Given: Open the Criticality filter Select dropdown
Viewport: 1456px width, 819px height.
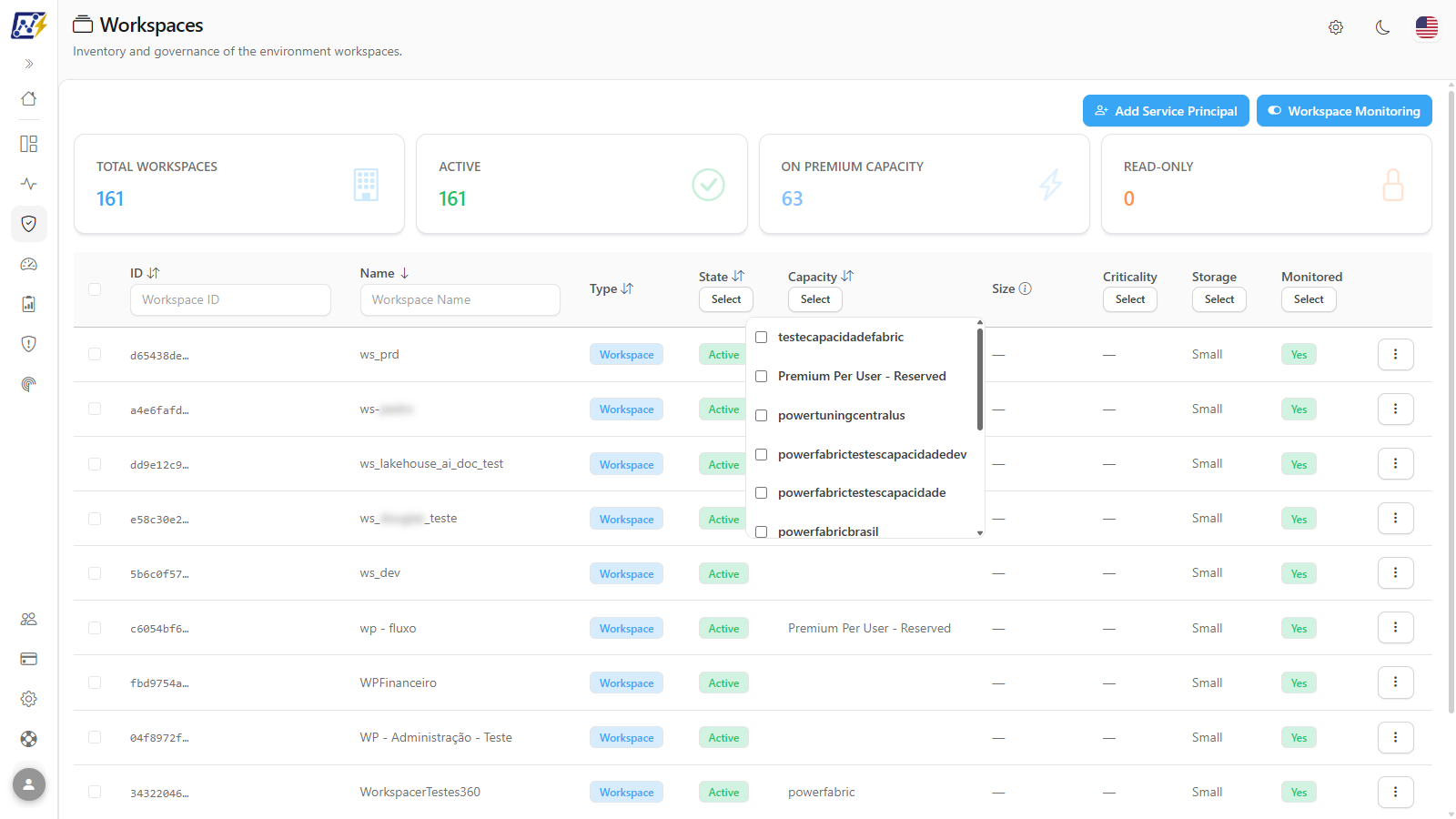Looking at the screenshot, I should [x=1130, y=299].
